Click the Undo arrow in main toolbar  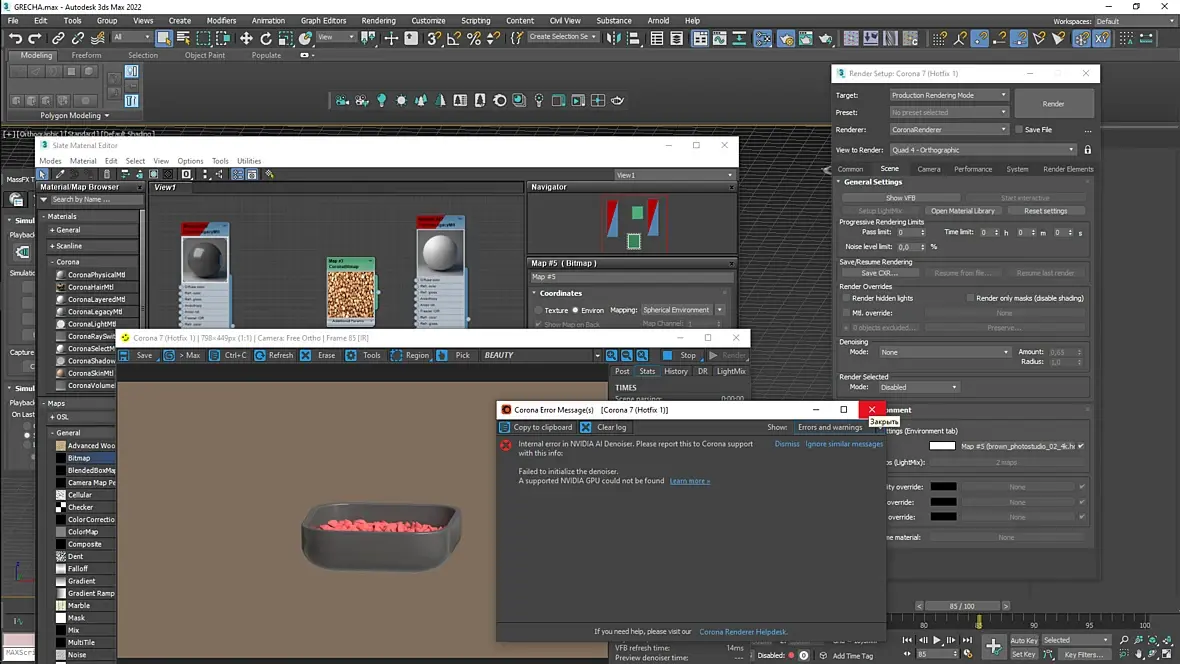15,38
